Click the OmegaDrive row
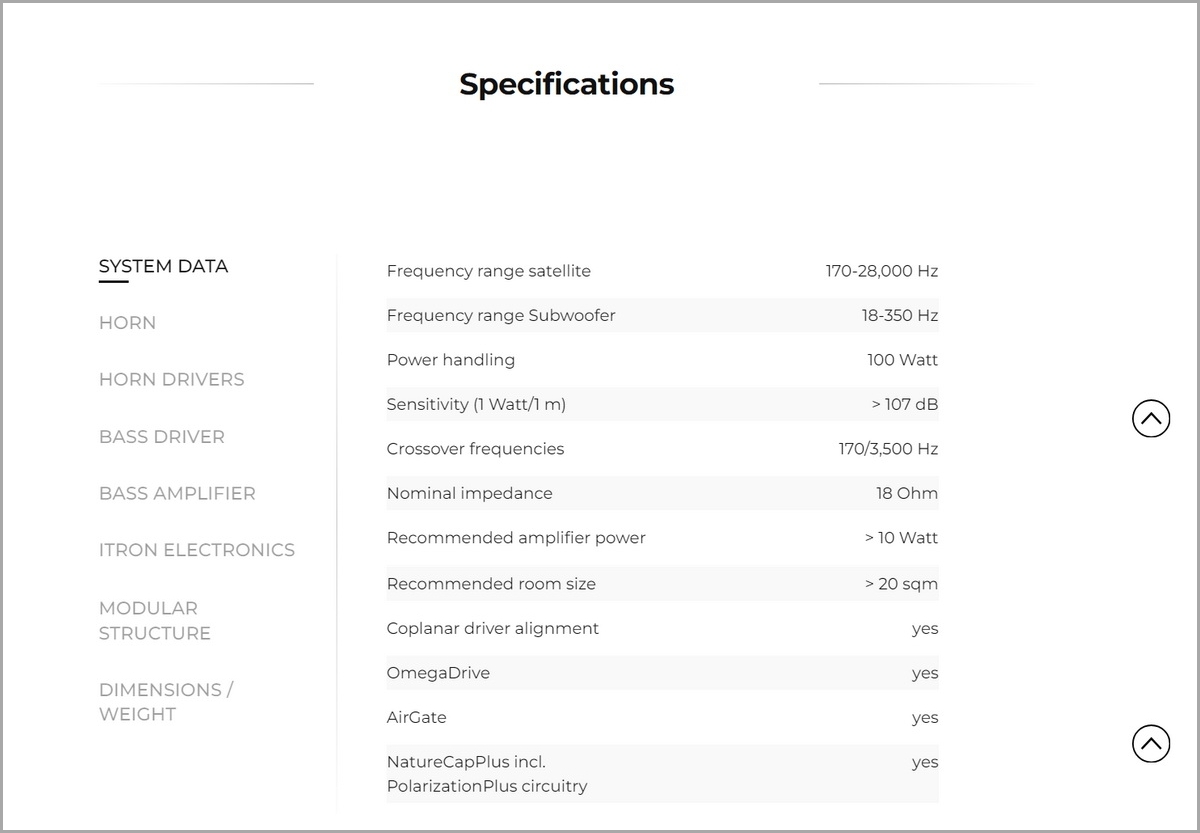1200x833 pixels. (662, 673)
